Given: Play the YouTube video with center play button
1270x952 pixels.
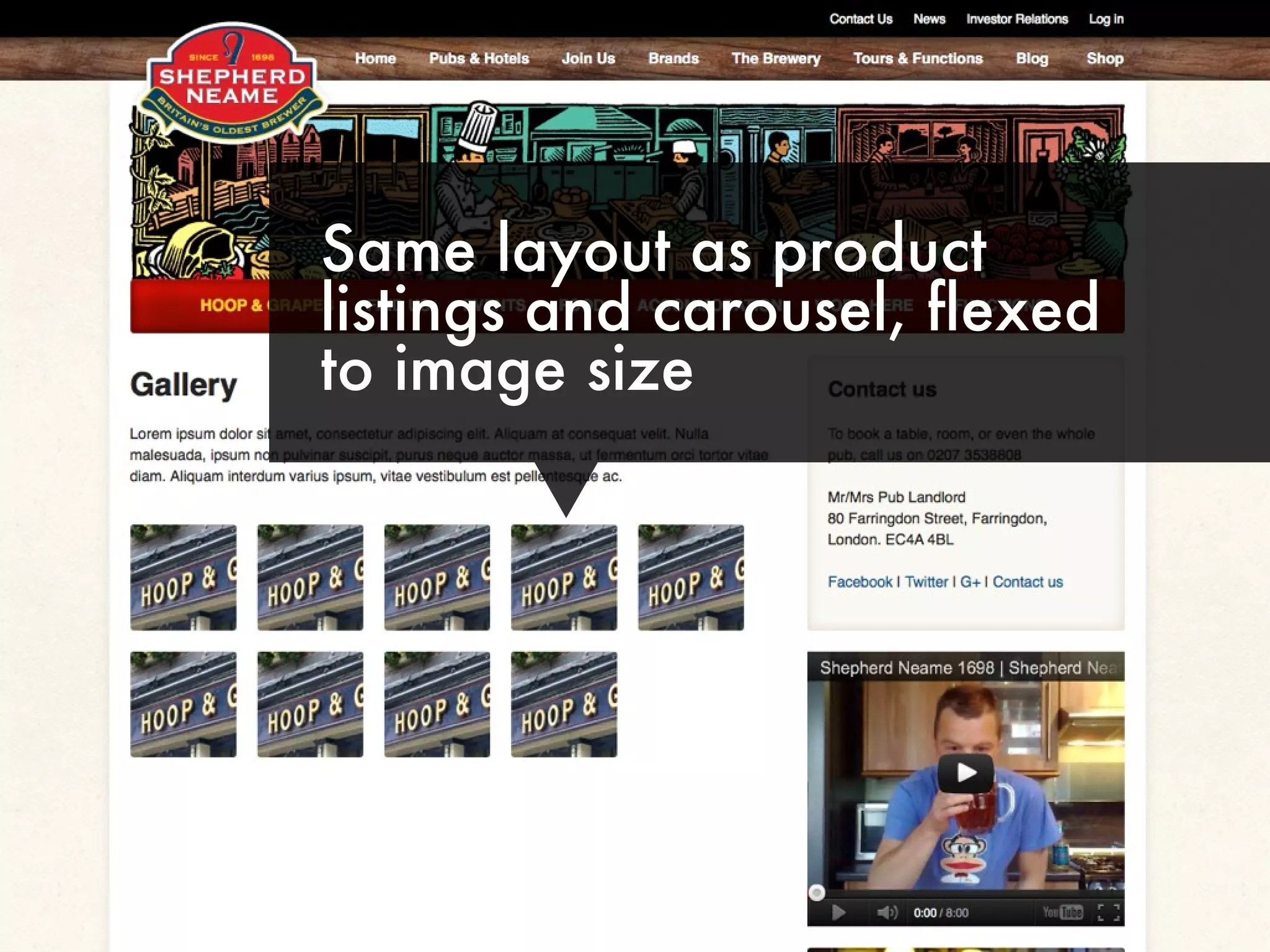Looking at the screenshot, I should 966,772.
